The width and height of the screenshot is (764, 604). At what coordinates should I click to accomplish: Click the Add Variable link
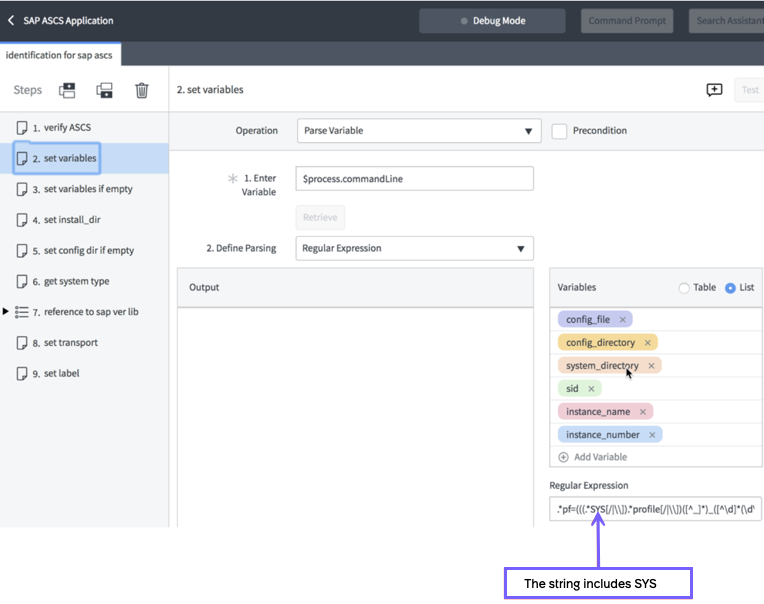click(x=600, y=457)
